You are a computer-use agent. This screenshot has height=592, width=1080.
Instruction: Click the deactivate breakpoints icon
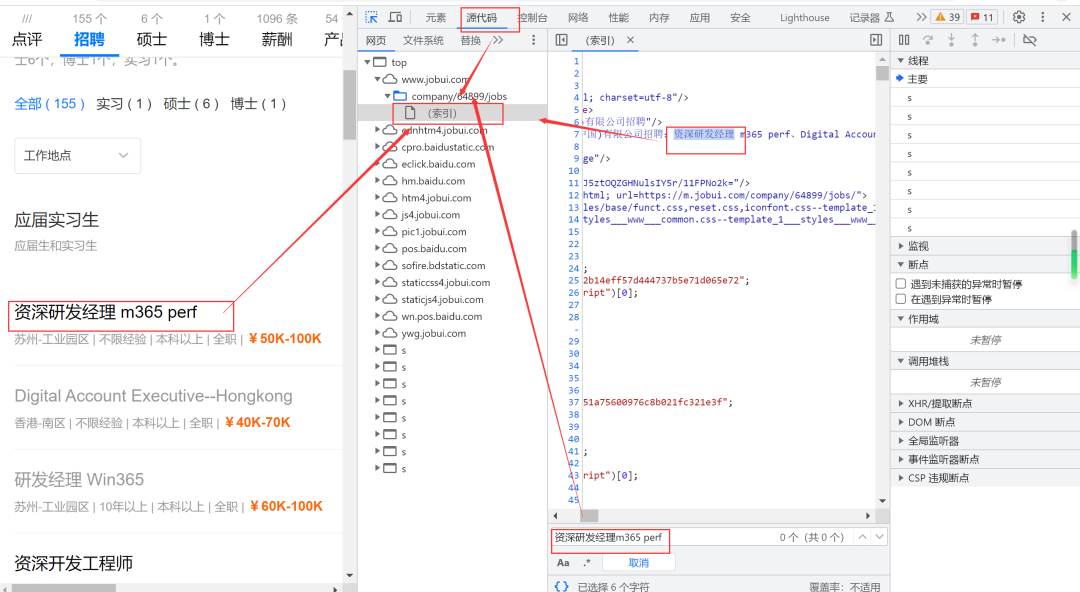click(x=1030, y=40)
